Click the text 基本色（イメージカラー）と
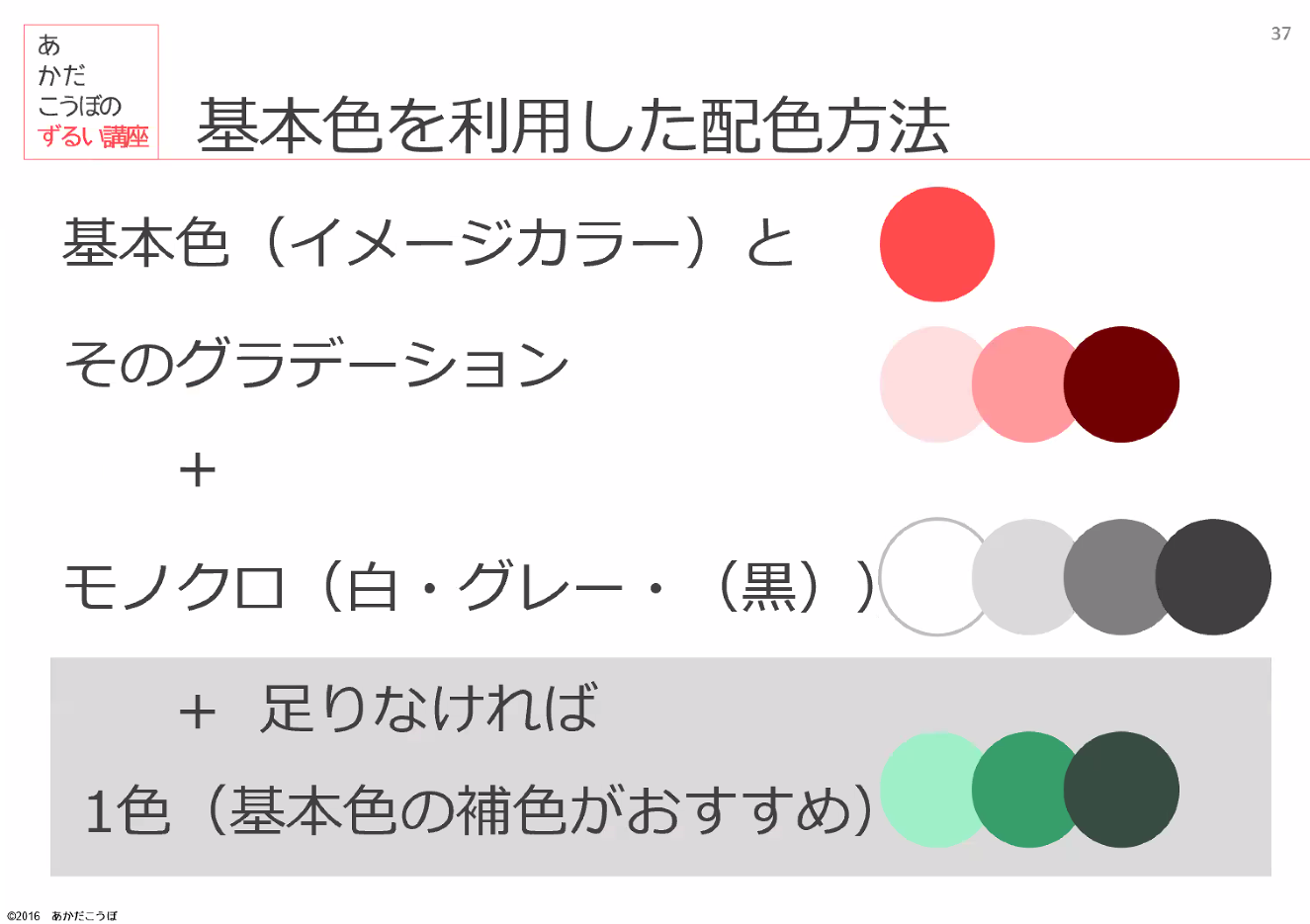 (429, 243)
